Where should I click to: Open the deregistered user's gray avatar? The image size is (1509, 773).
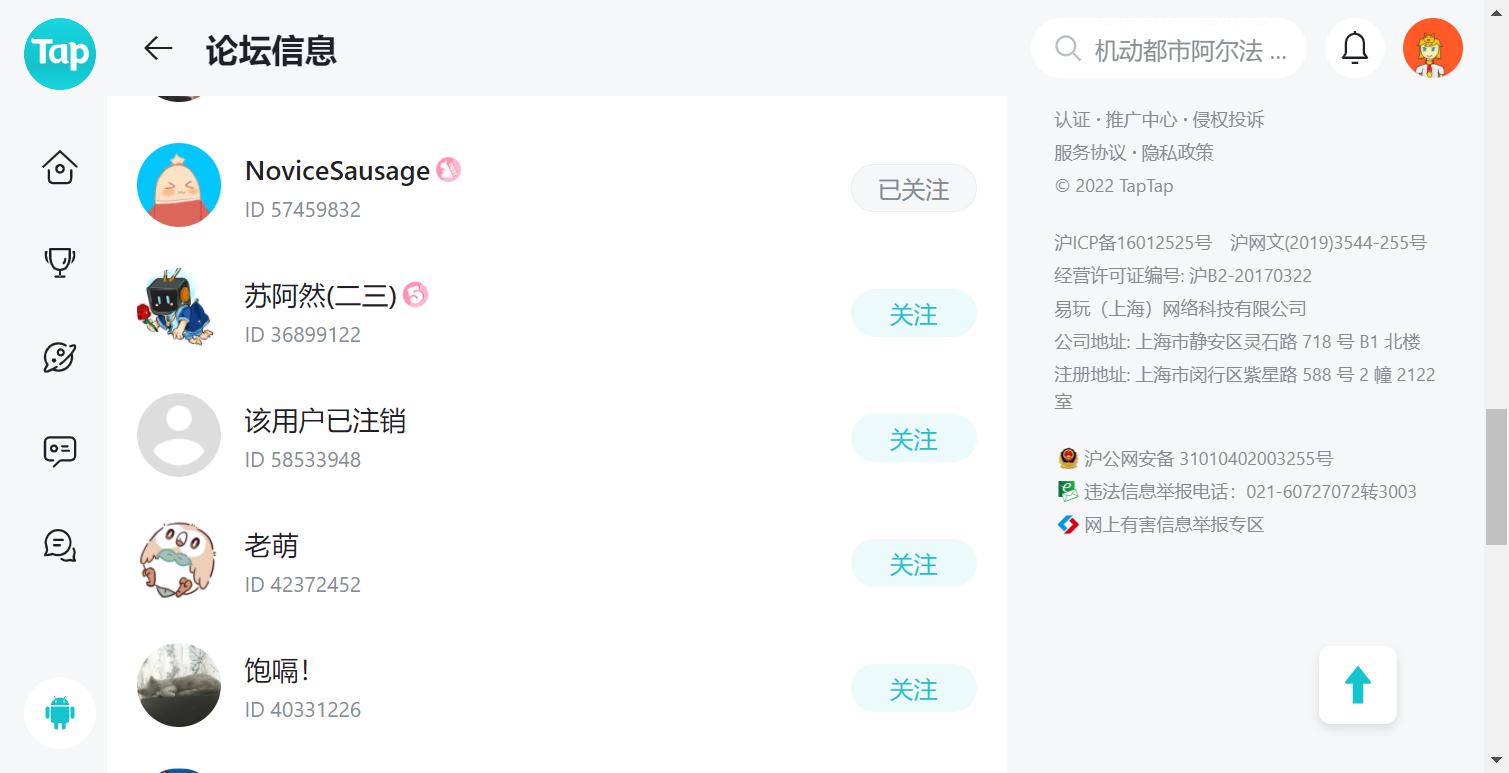[x=179, y=435]
